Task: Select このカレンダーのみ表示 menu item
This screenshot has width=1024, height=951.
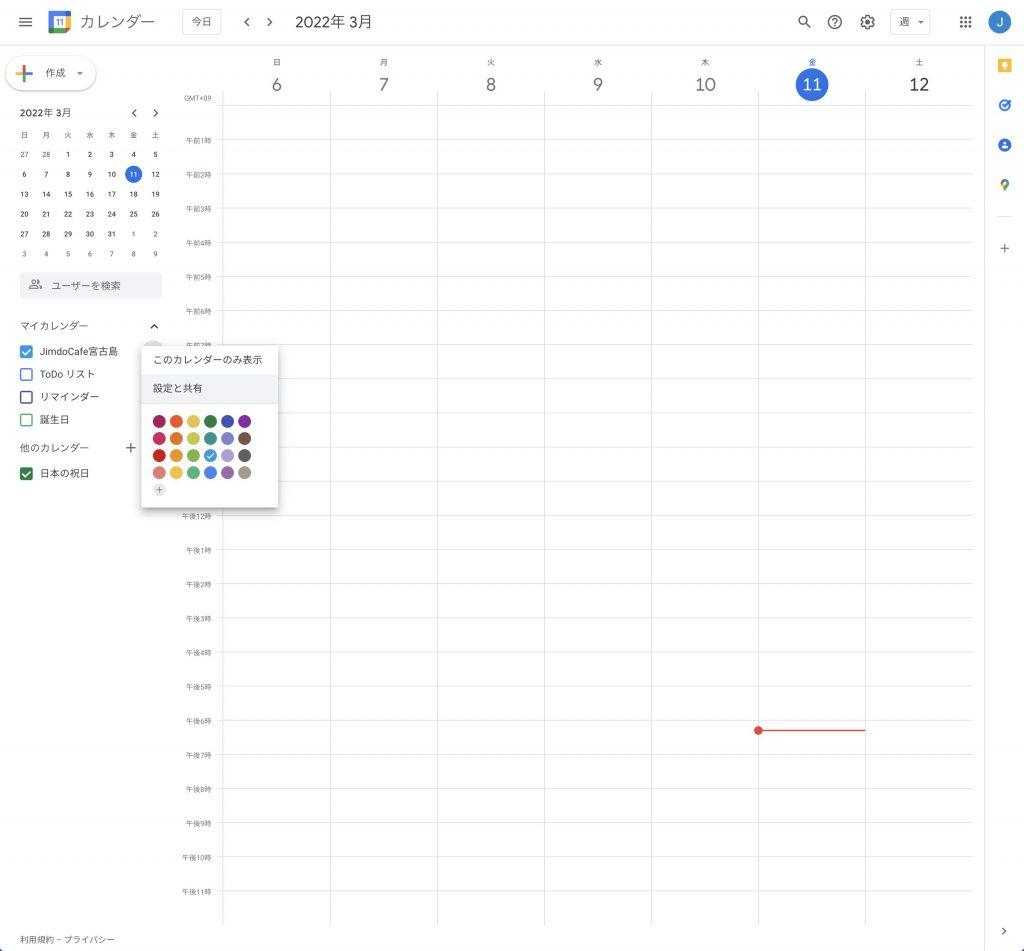Action: pyautogui.click(x=210, y=360)
